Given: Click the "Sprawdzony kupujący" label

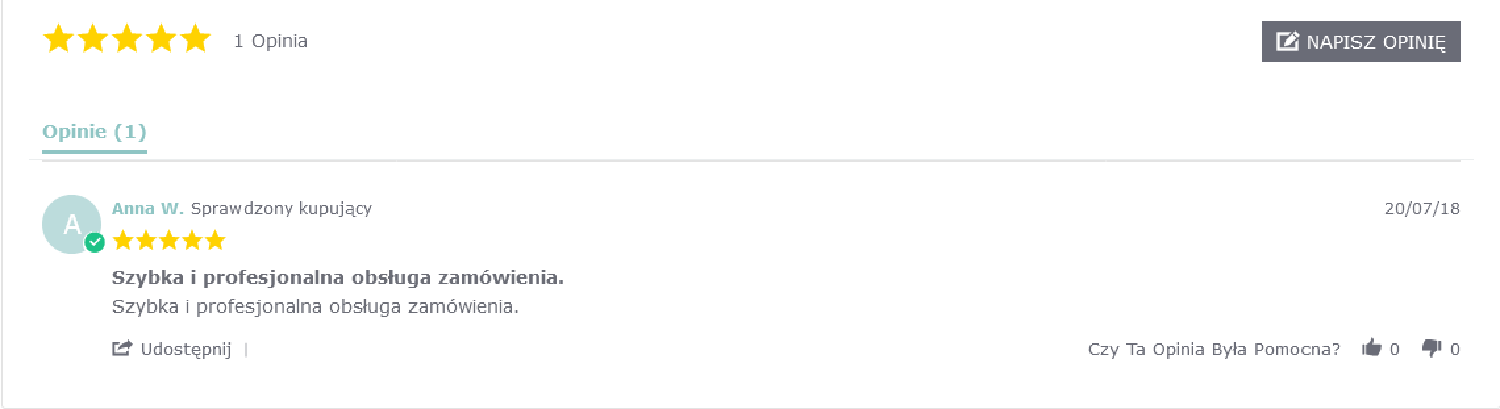Looking at the screenshot, I should [281, 209].
